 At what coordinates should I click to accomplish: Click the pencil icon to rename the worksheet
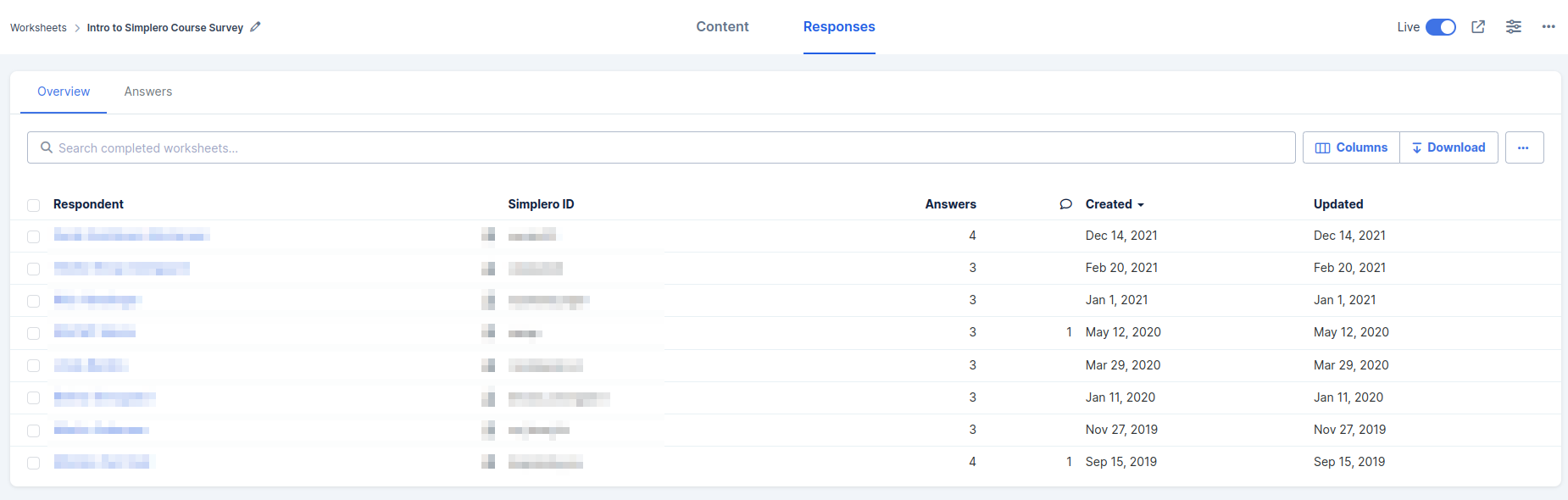255,27
